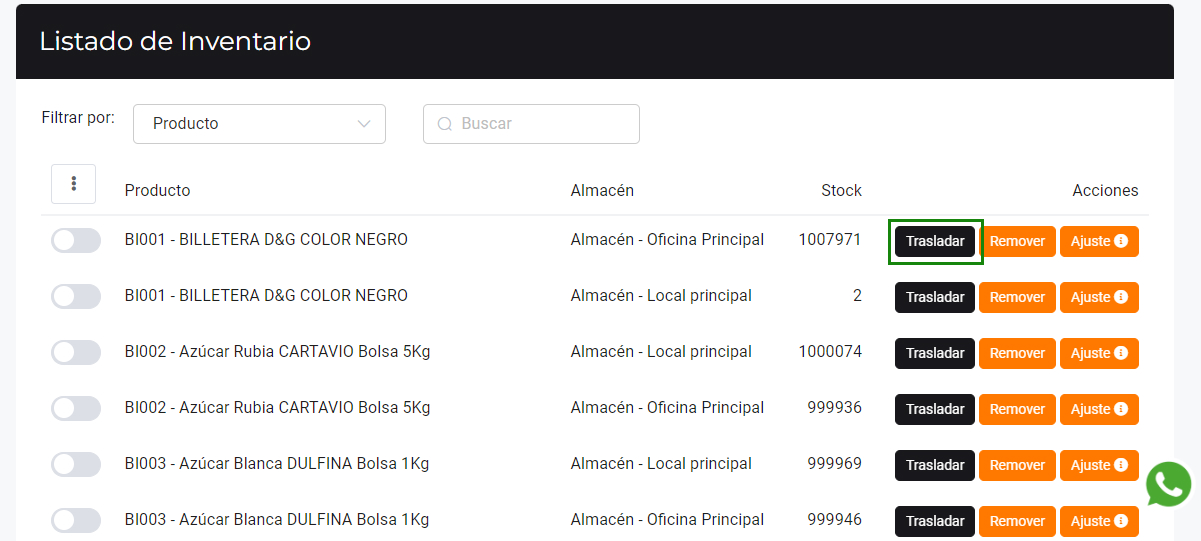Click Remover for Azúcar Rubia stock 999936
Viewport: 1201px width, 541px height.
(x=1017, y=409)
